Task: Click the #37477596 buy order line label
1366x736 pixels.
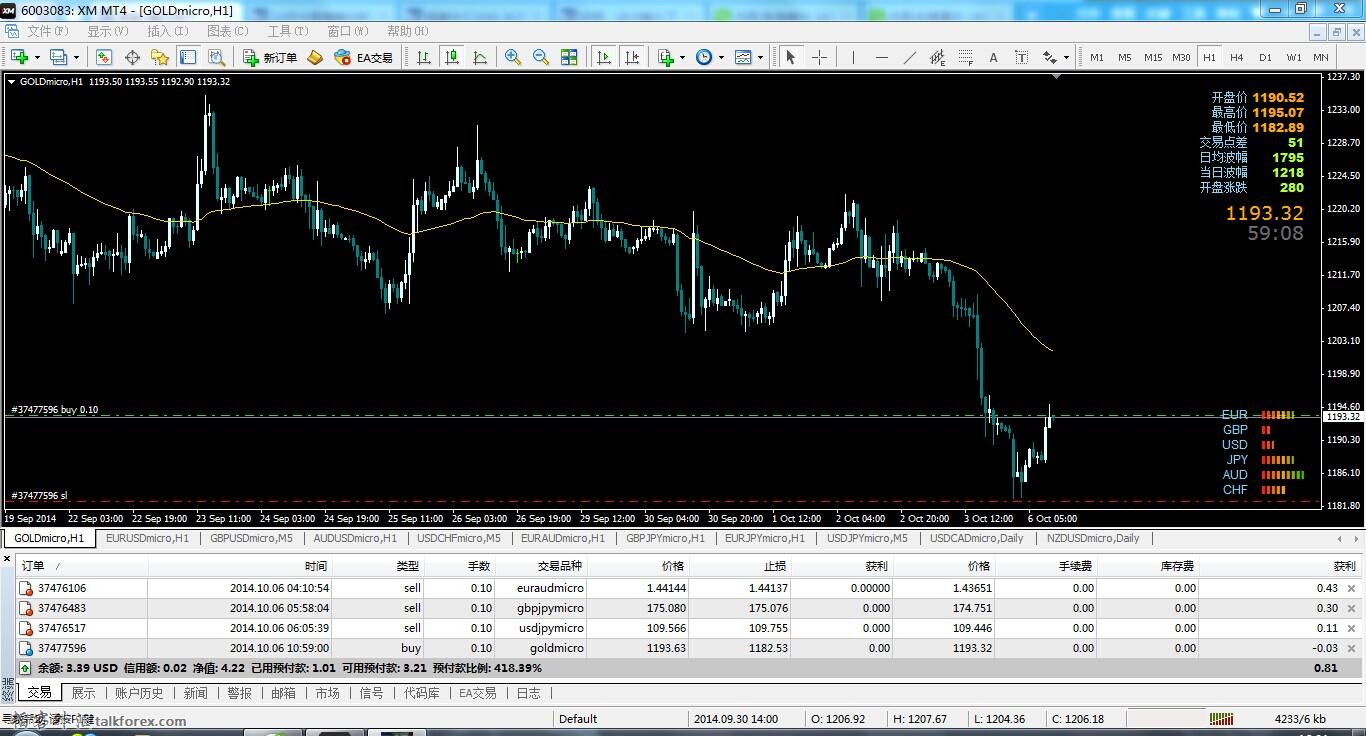Action: [x=55, y=410]
